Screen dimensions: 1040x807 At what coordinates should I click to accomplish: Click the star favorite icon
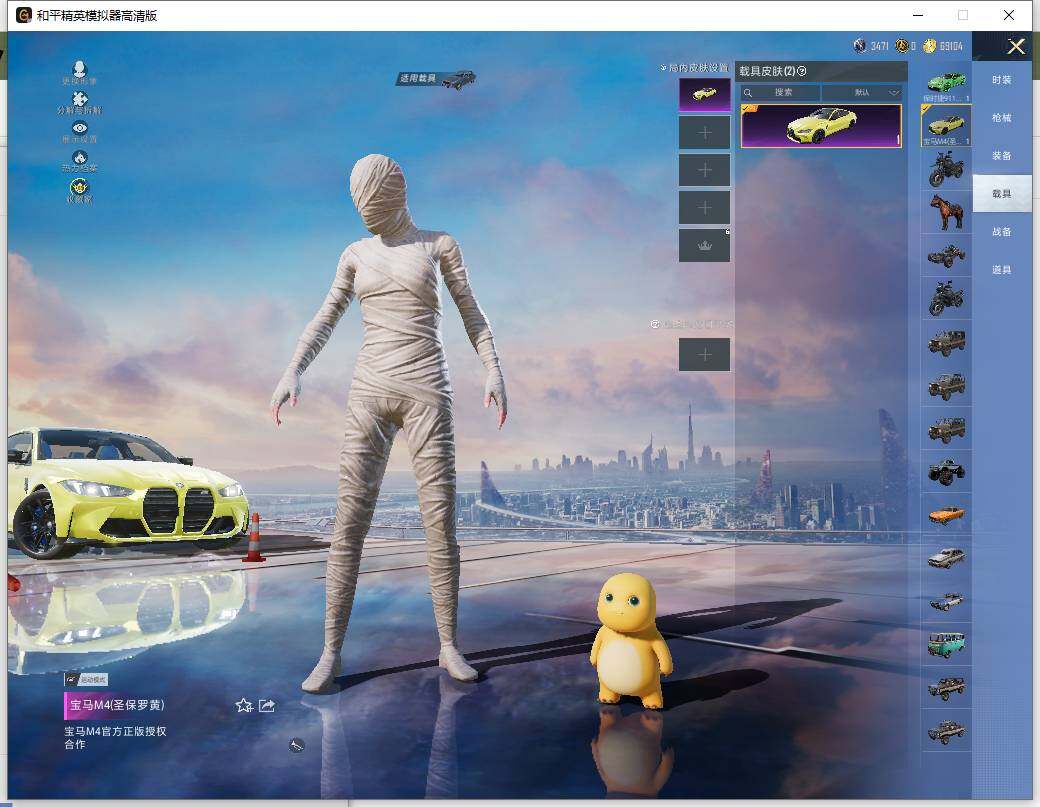(x=243, y=705)
